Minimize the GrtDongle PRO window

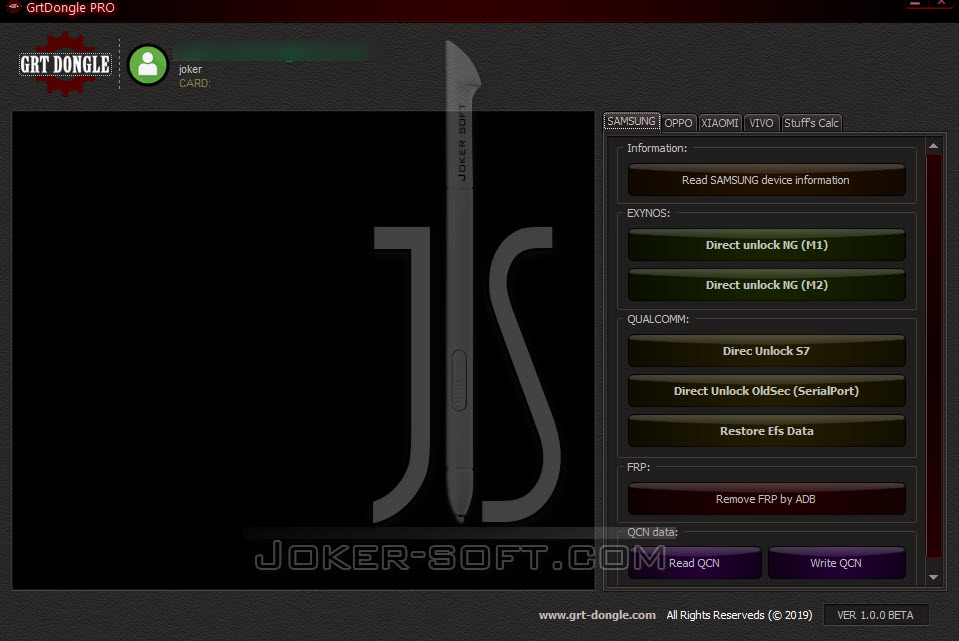tap(916, 4)
